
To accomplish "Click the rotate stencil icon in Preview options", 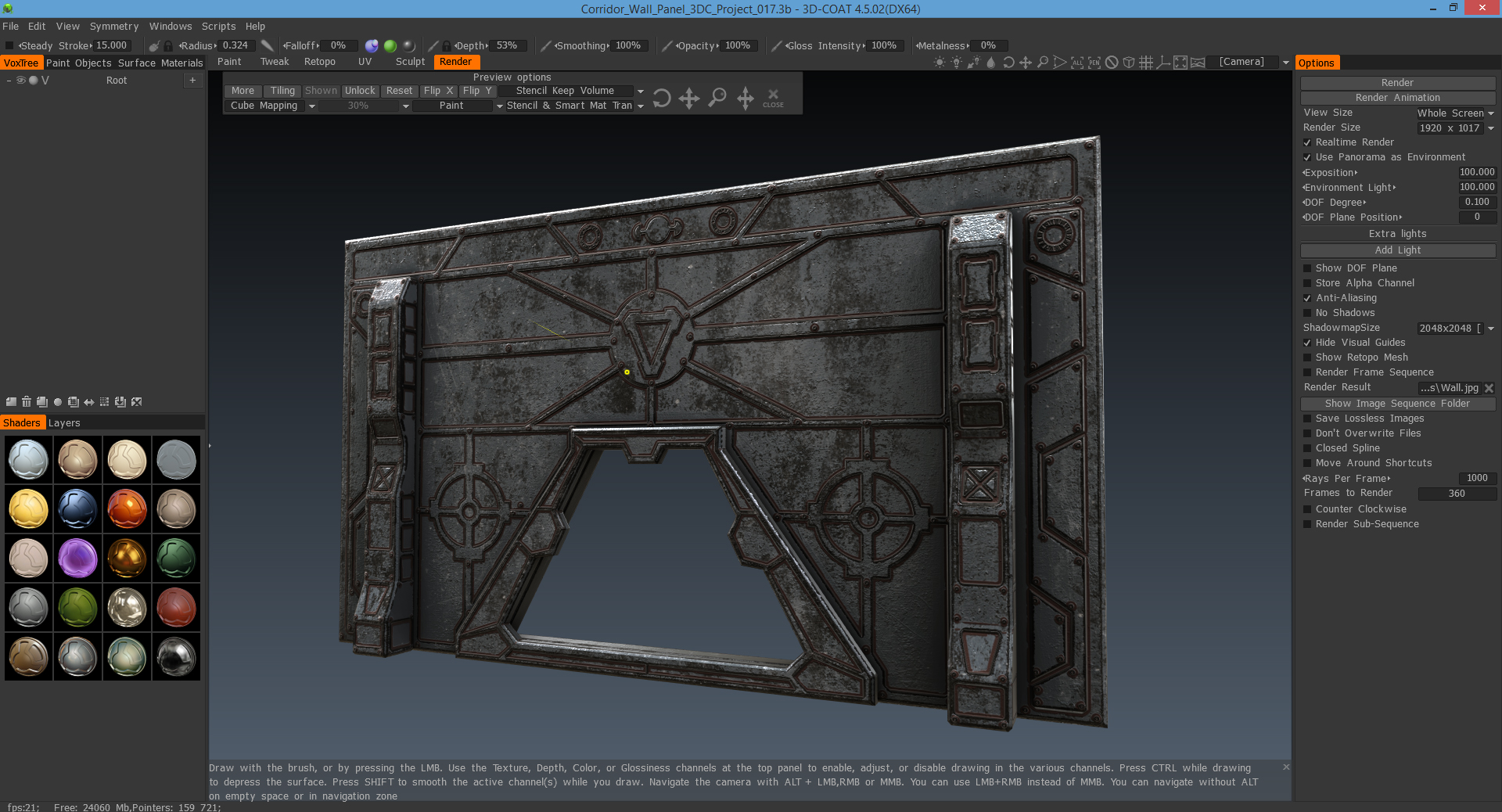I will point(662,98).
